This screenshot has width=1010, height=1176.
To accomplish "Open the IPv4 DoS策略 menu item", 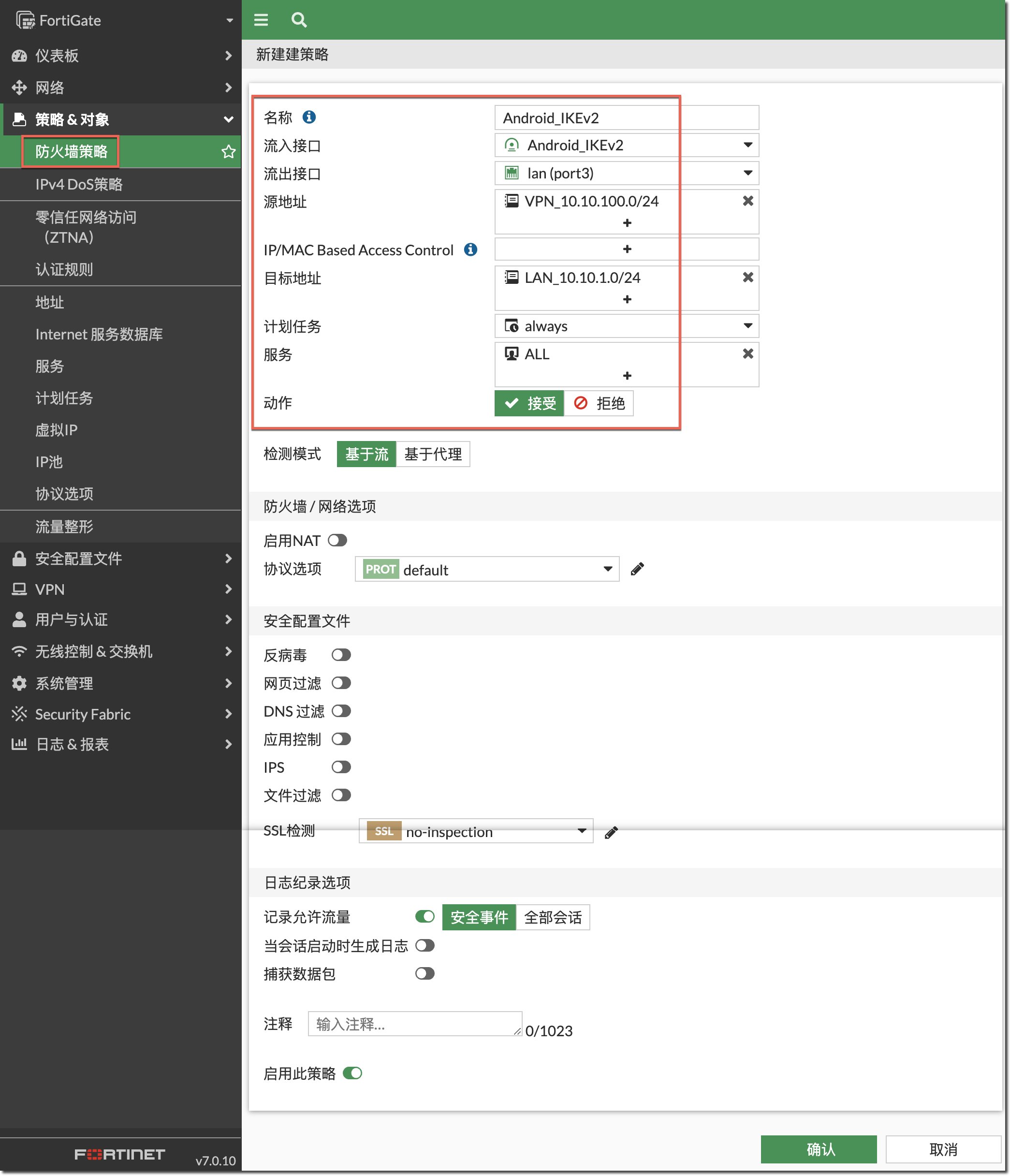I will click(79, 184).
